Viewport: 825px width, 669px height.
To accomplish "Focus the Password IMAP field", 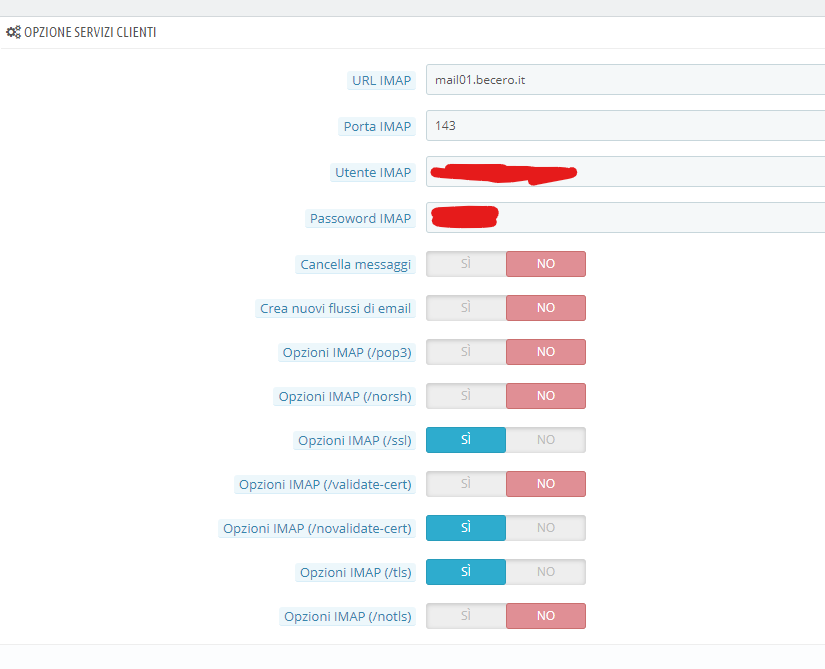I will pyautogui.click(x=626, y=218).
